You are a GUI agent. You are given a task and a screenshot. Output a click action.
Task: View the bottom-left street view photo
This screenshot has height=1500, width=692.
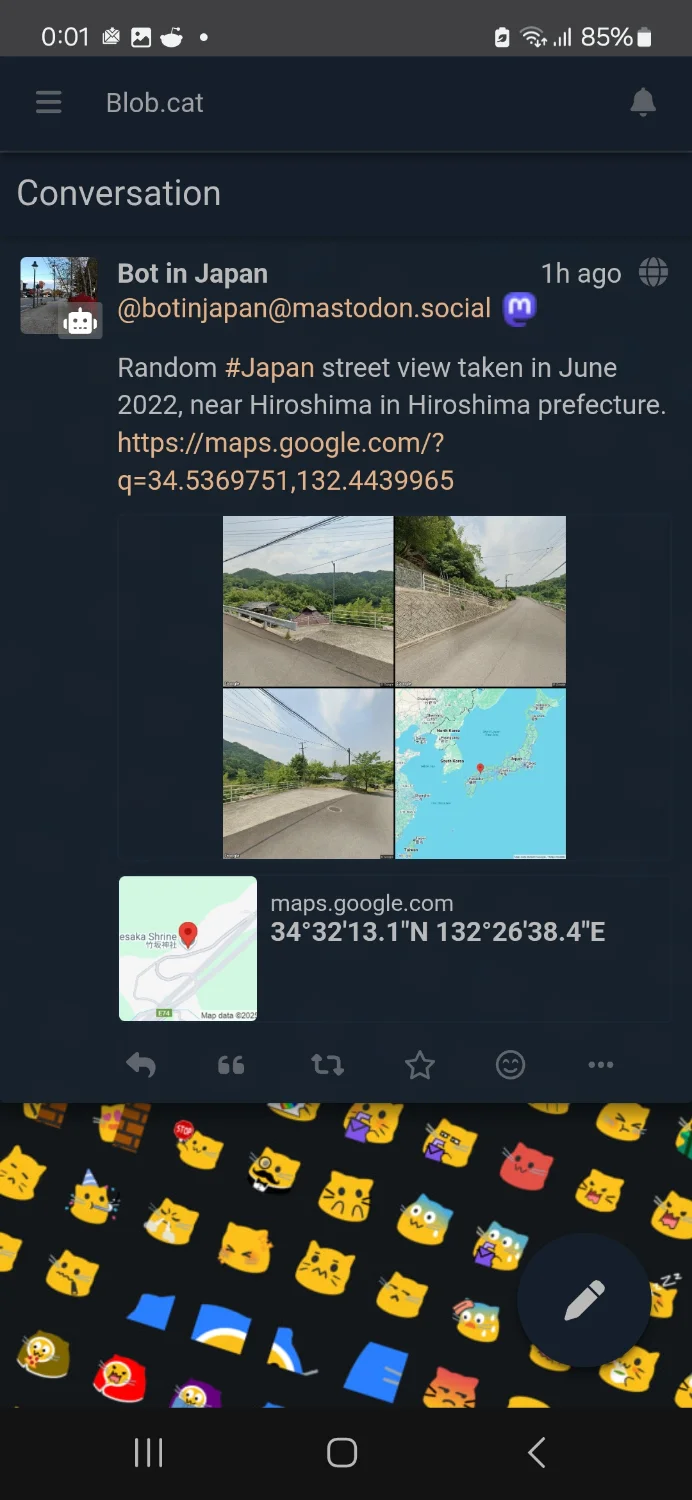[x=308, y=774]
